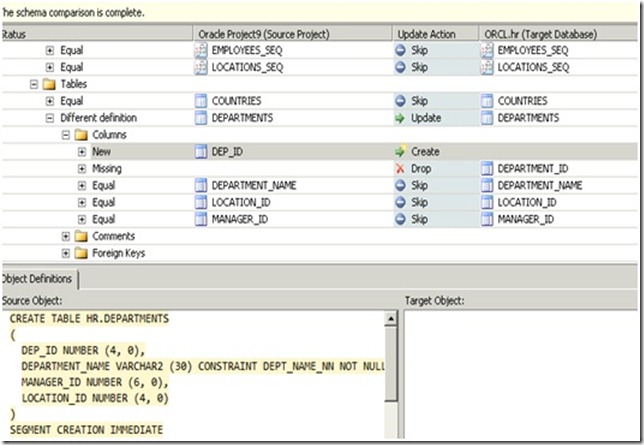Click the Status column header
Screen dimensions: 644x445
[x=97, y=34]
